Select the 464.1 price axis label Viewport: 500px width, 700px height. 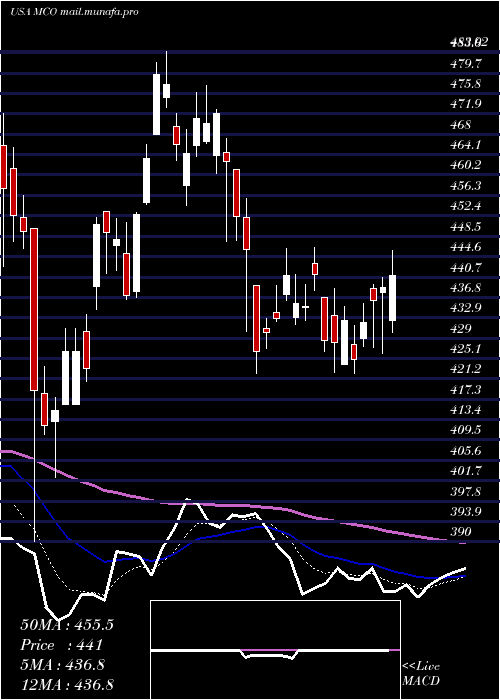click(465, 145)
